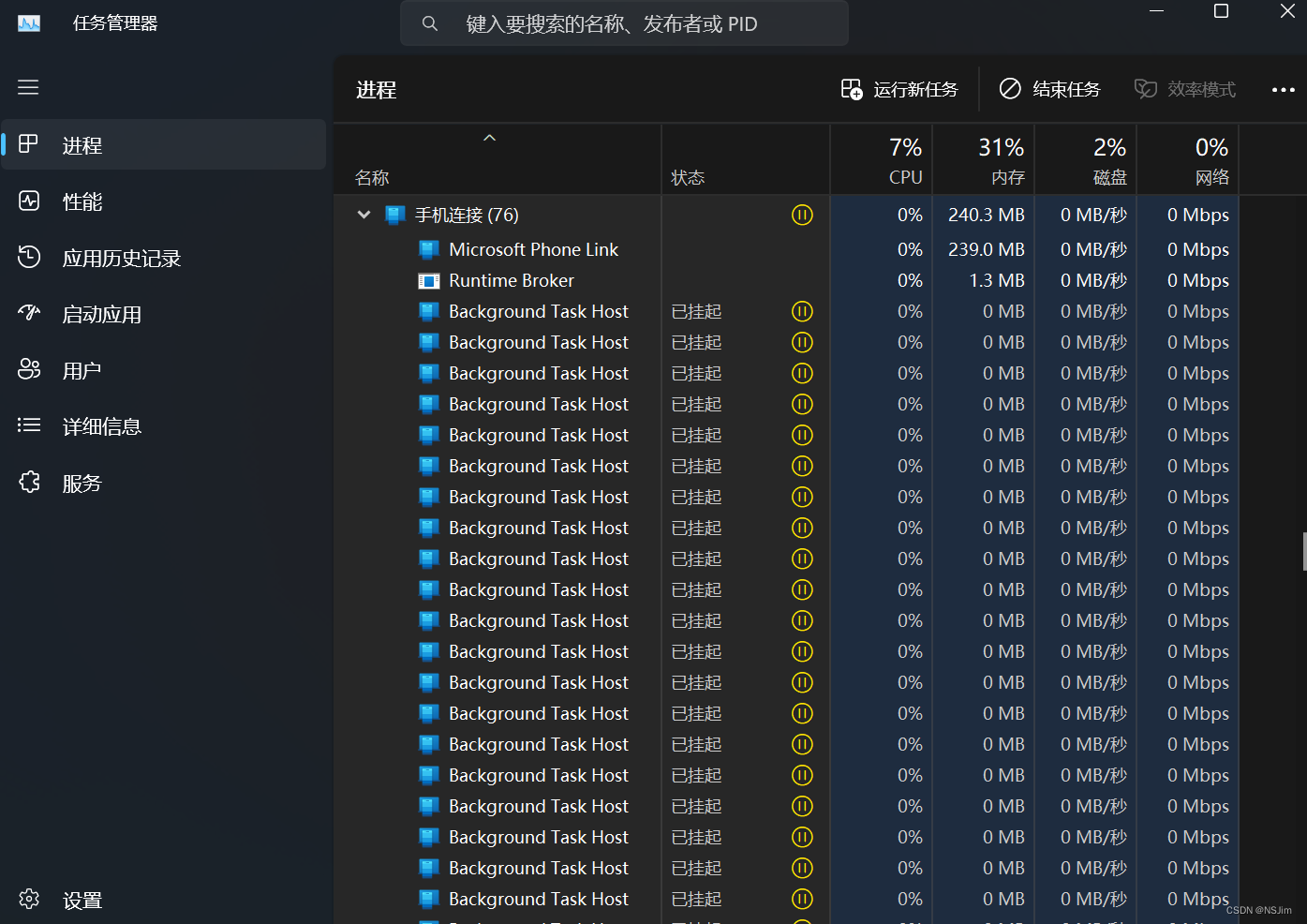The width and height of the screenshot is (1307, 924).
Task: Click the 详细信息 list icon
Action: (29, 425)
